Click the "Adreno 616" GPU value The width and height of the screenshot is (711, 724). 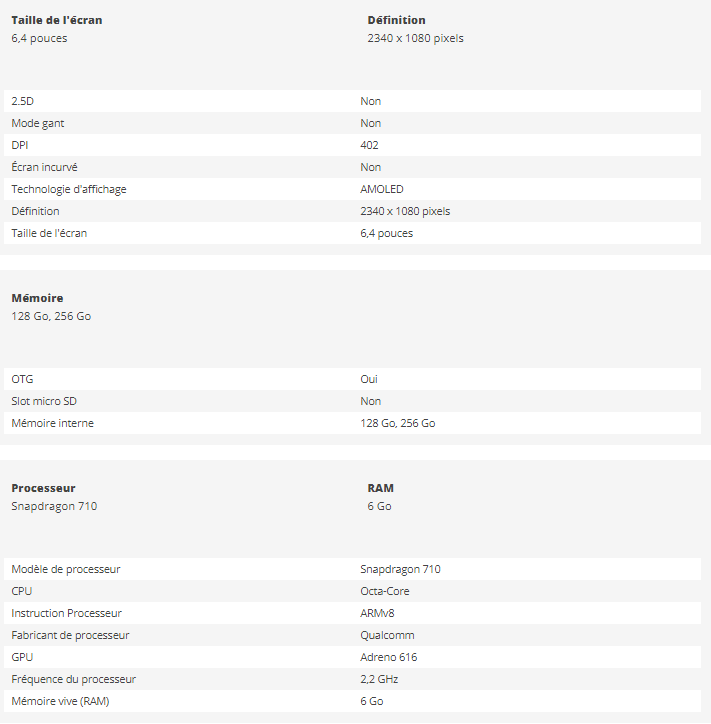[x=389, y=657]
